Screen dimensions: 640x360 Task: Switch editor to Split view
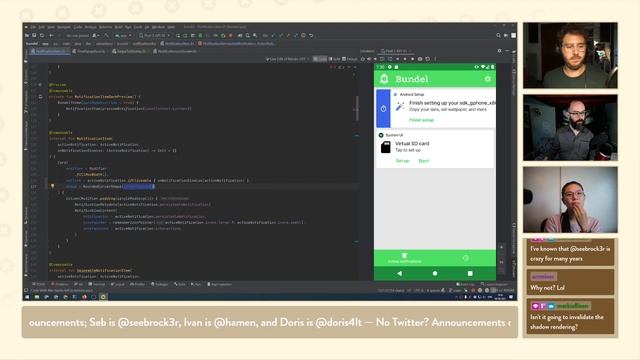[334, 59]
